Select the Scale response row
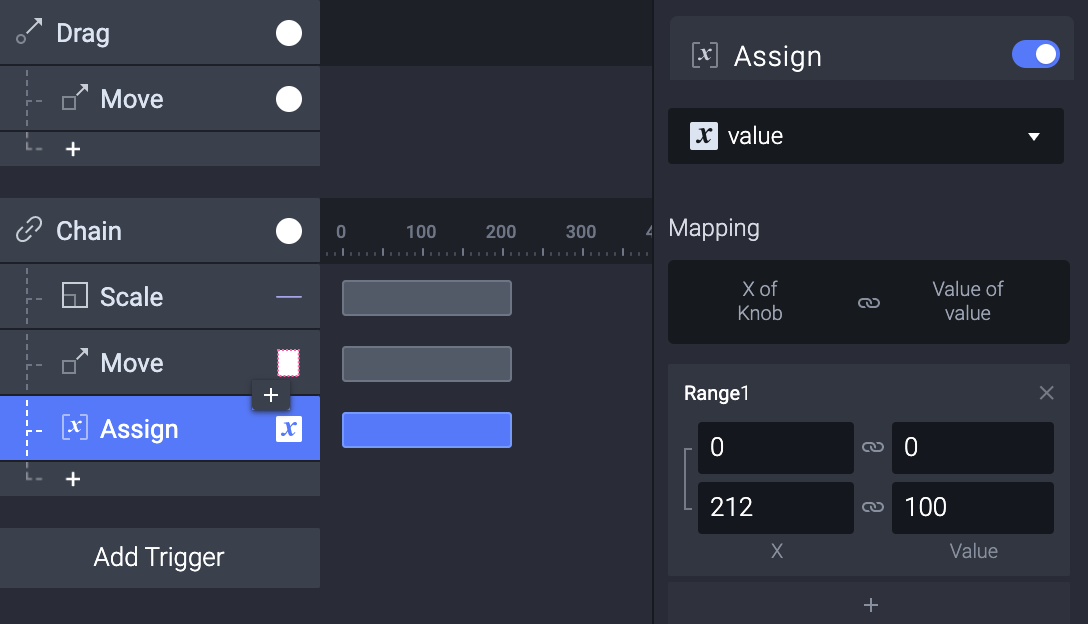This screenshot has height=624, width=1088. tap(160, 296)
